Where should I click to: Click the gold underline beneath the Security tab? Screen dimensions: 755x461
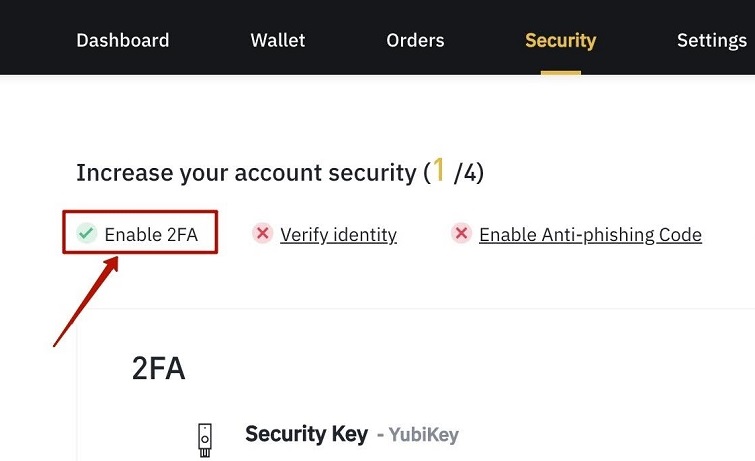(x=560, y=72)
